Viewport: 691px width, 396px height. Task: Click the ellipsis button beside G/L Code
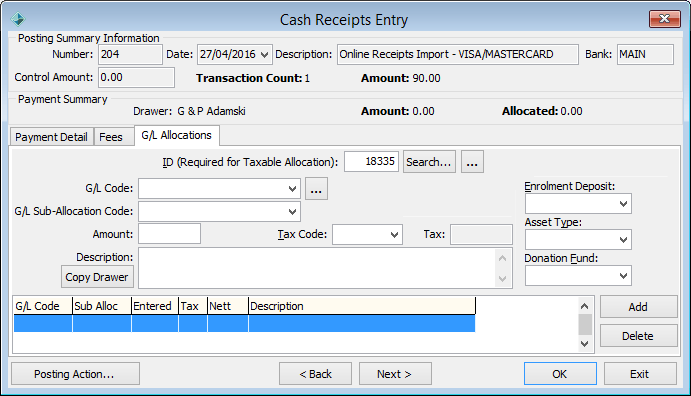tap(316, 189)
